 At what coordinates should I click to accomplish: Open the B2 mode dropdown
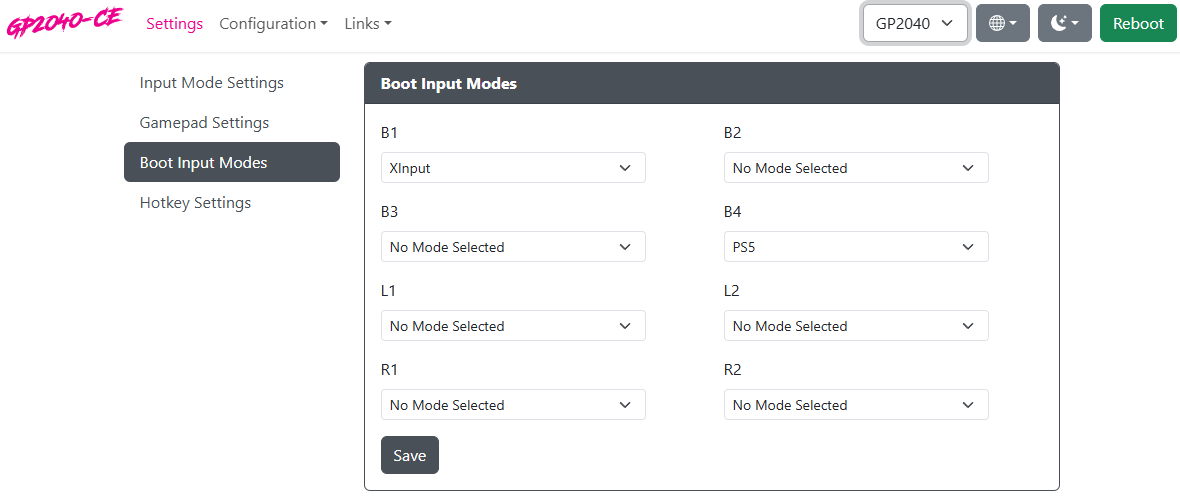[856, 168]
